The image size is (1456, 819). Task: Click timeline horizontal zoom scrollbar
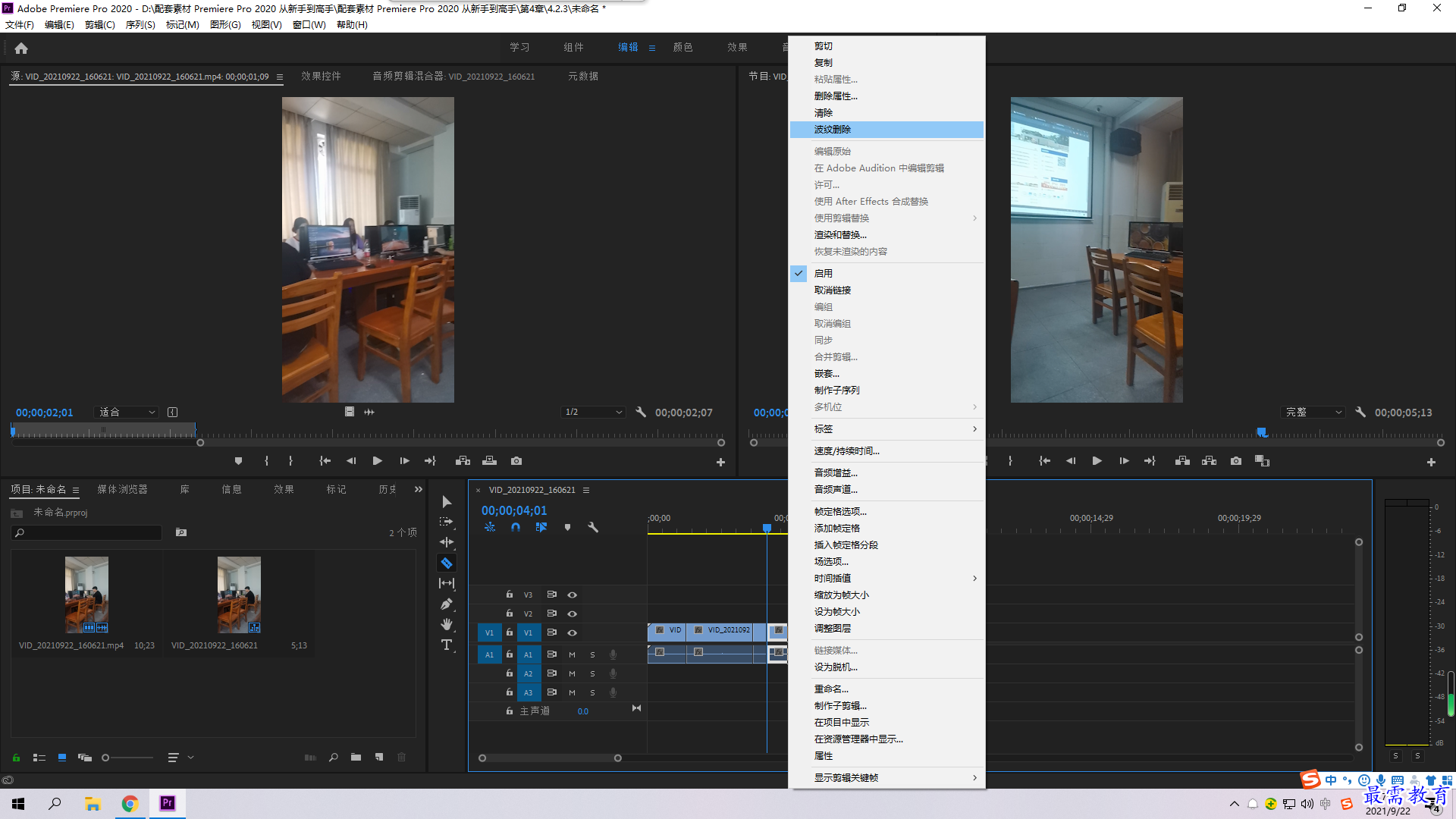click(550, 758)
